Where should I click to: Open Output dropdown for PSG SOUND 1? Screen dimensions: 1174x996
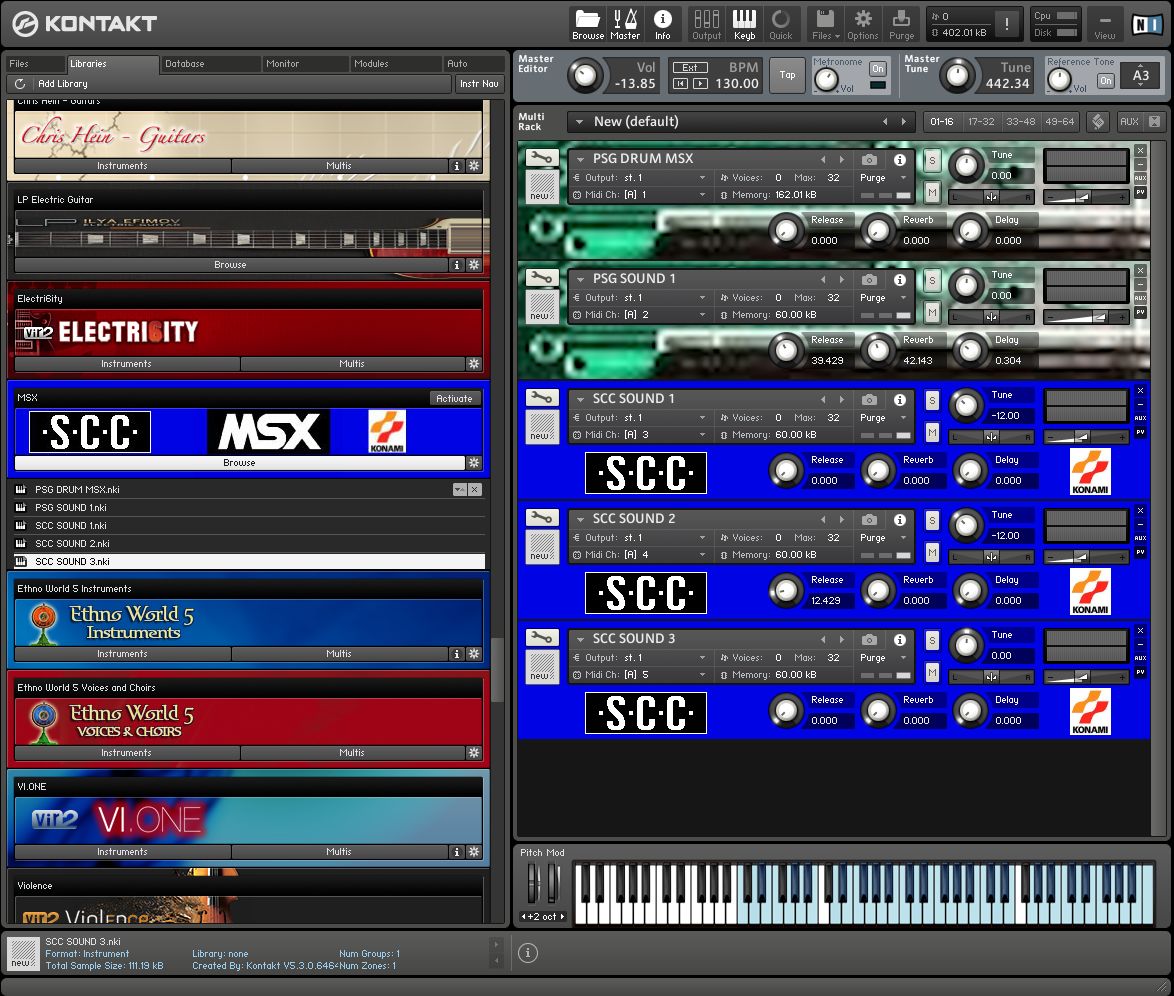tap(702, 298)
